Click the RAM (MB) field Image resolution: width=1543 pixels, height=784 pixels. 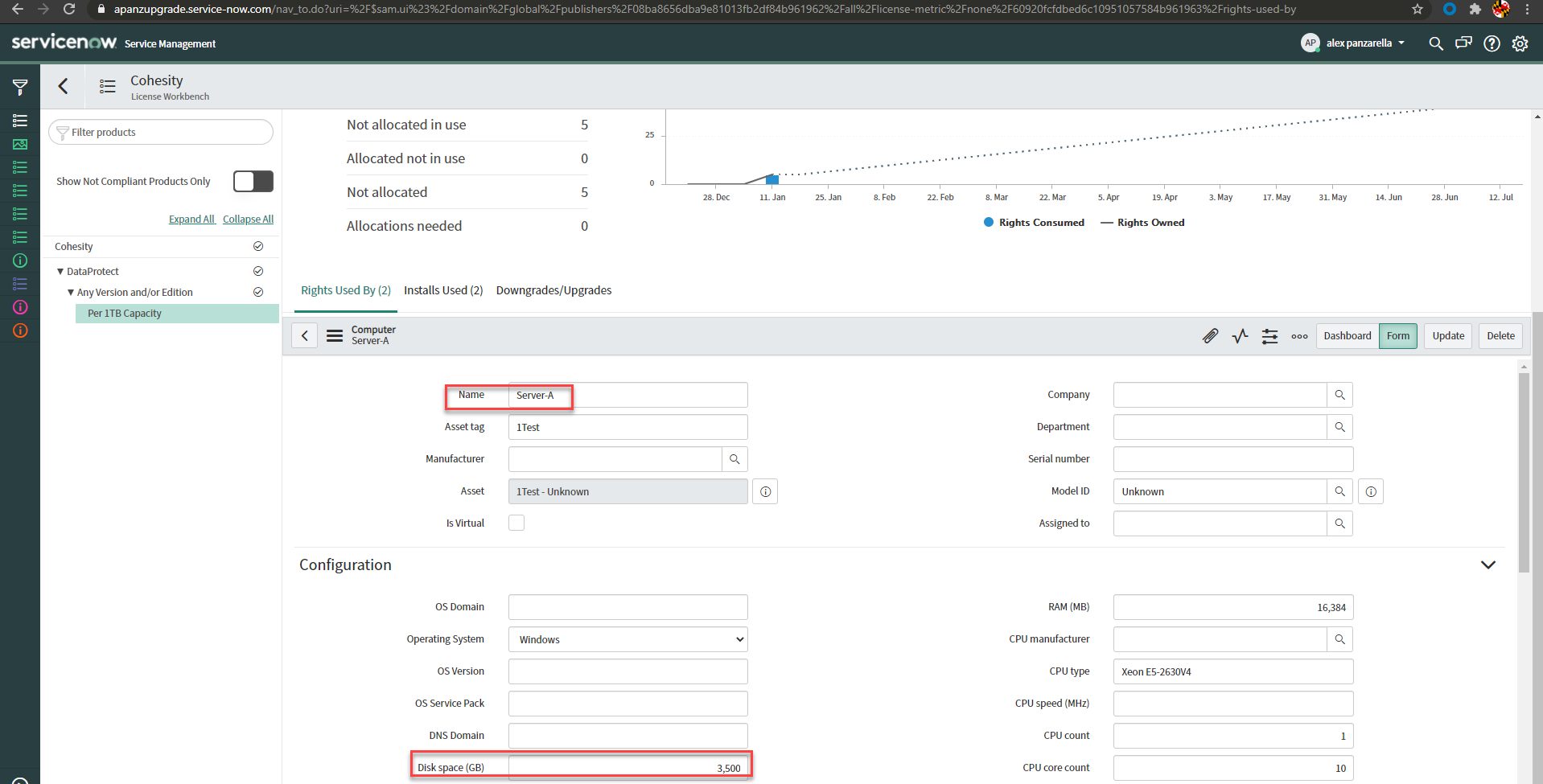[x=1233, y=607]
